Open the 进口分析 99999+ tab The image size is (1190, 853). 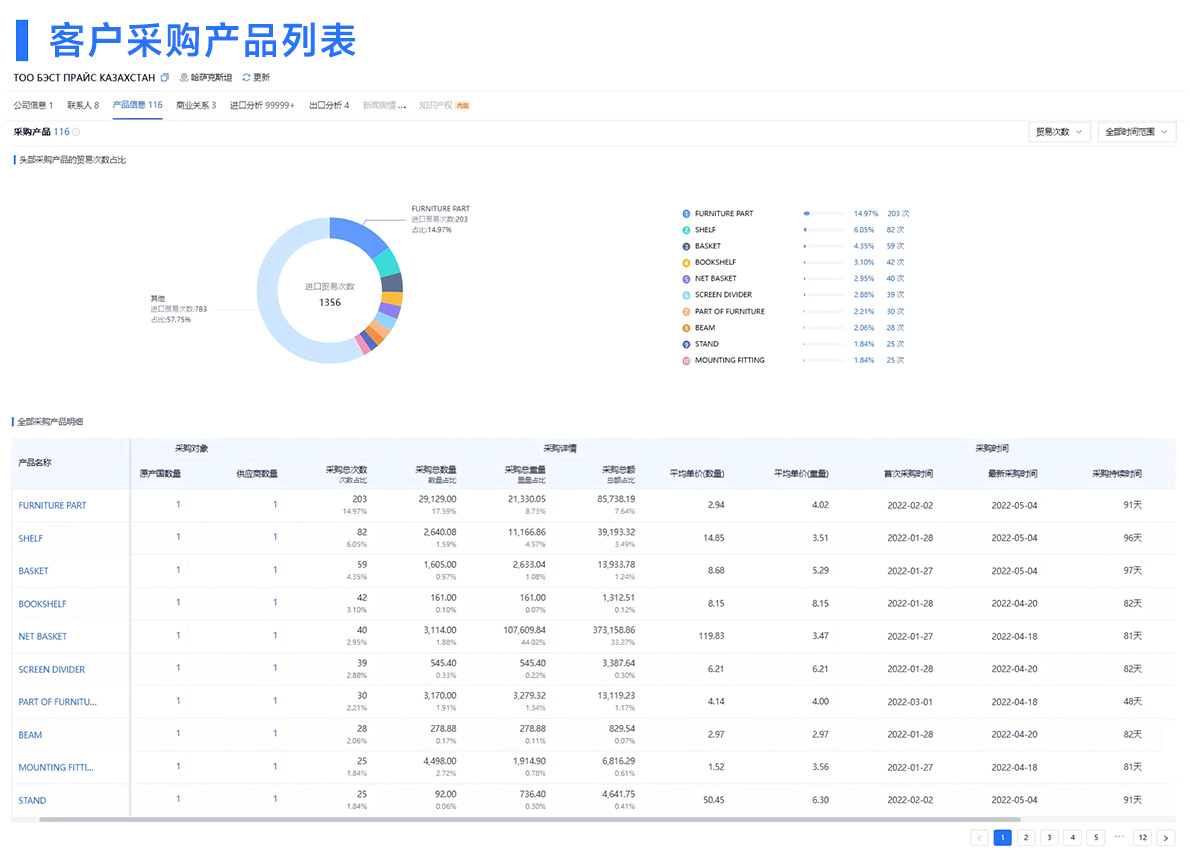pyautogui.click(x=262, y=105)
